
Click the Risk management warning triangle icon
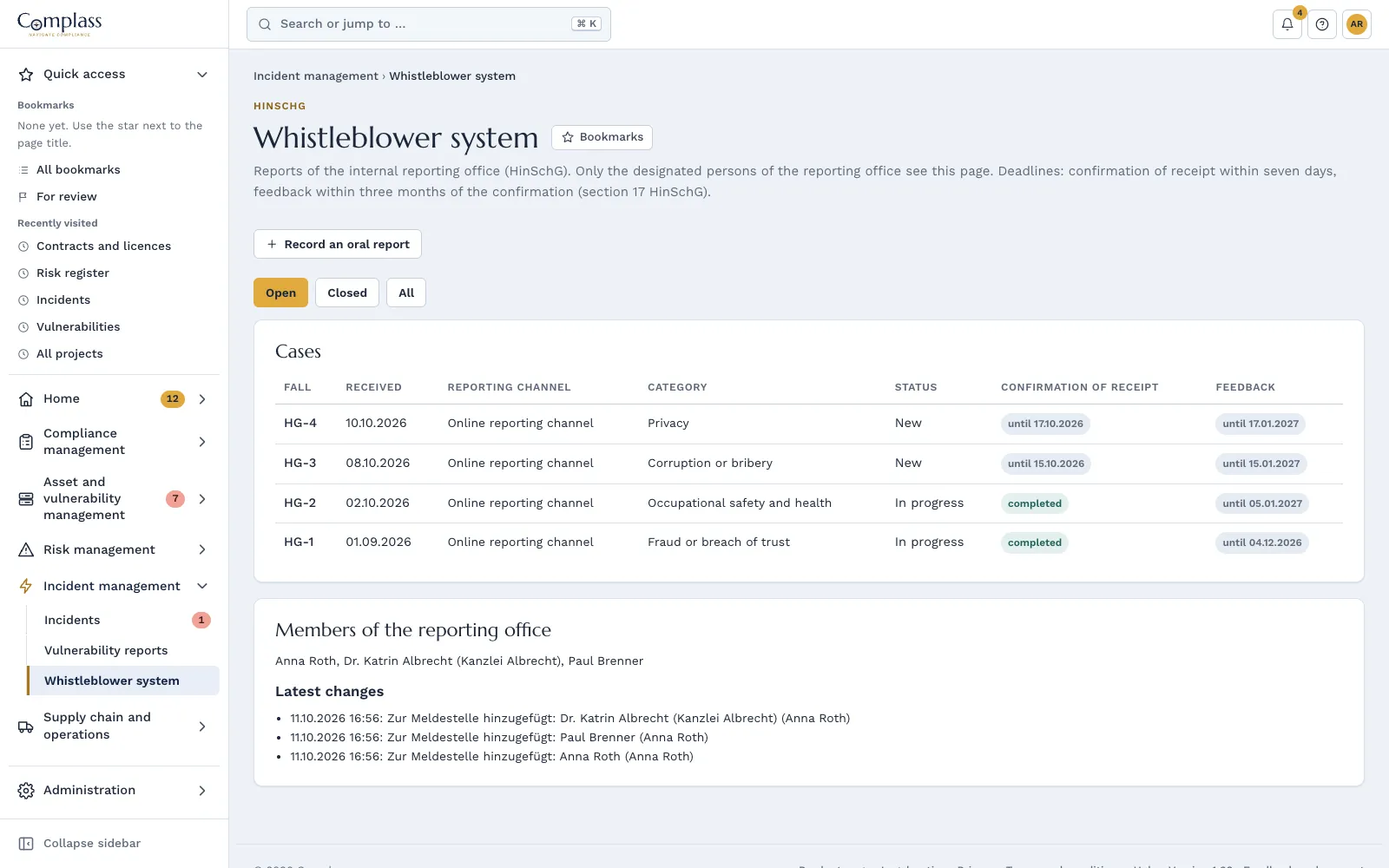pyautogui.click(x=26, y=550)
